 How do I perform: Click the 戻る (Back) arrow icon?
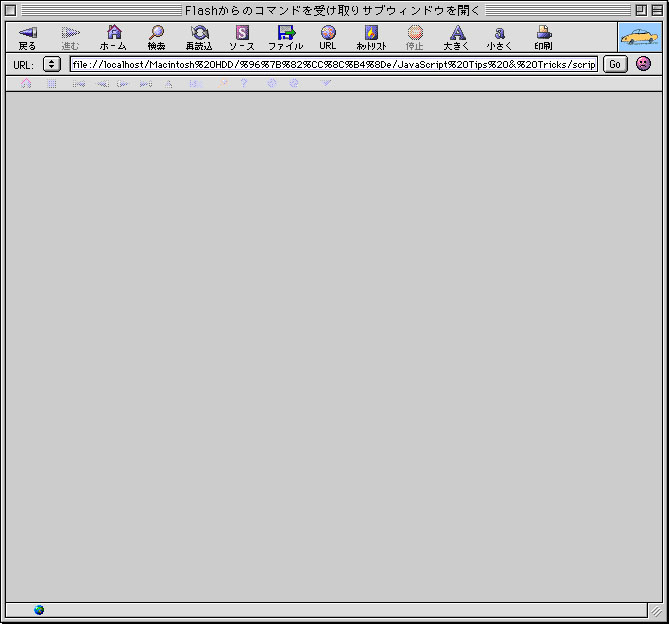pos(28,33)
